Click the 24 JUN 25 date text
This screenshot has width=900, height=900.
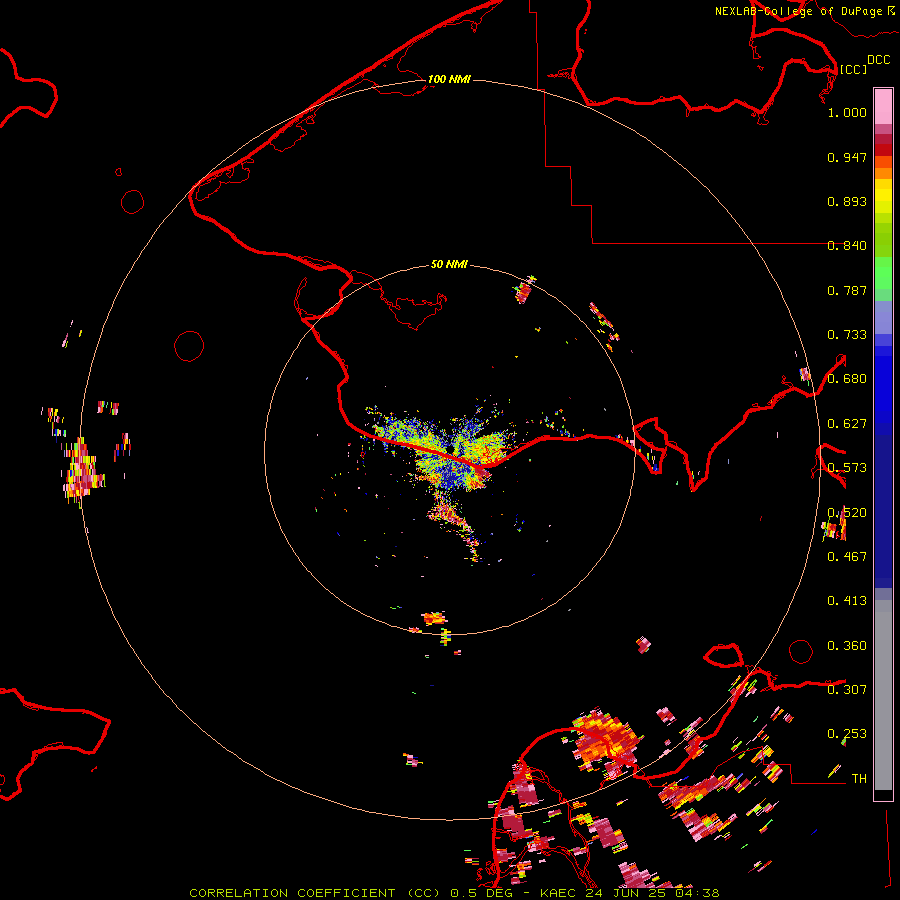coord(624,893)
